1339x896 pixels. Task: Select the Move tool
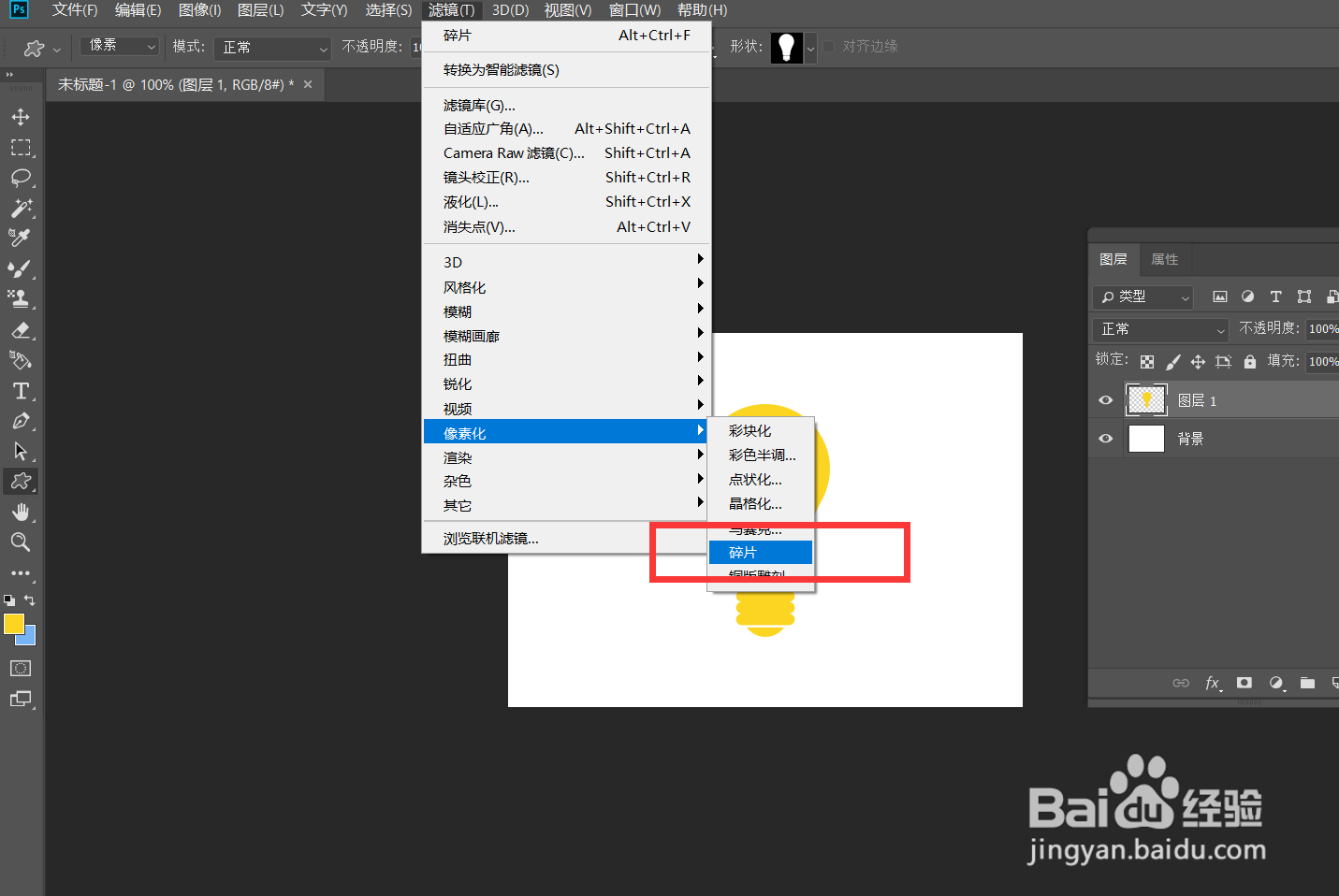tap(21, 116)
